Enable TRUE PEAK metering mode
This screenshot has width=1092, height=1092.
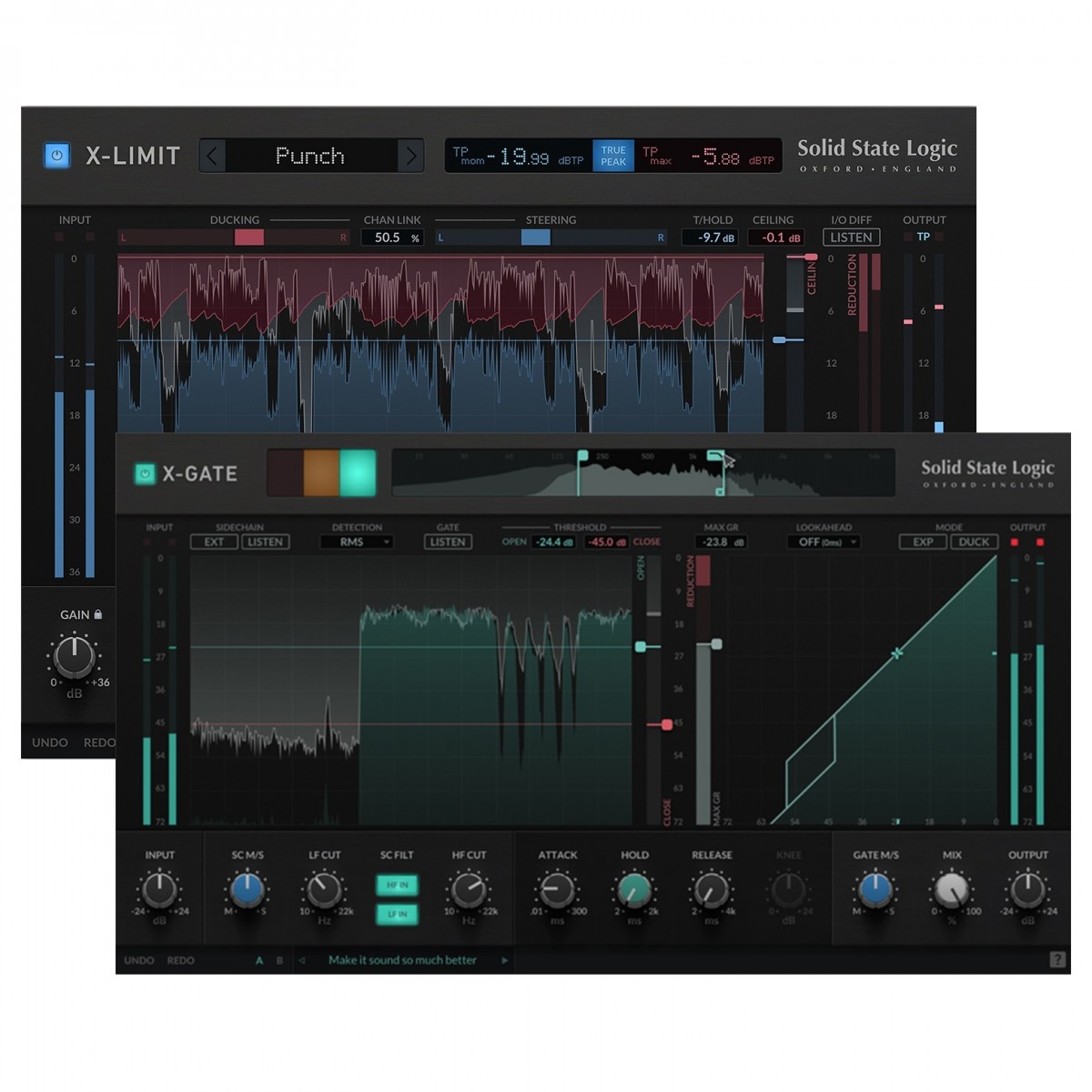coord(612,156)
